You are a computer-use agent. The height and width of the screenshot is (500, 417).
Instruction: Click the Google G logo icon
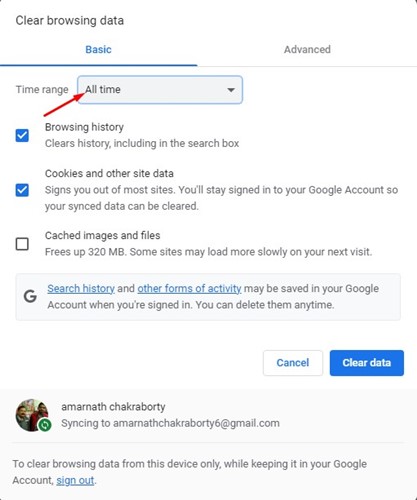point(30,296)
